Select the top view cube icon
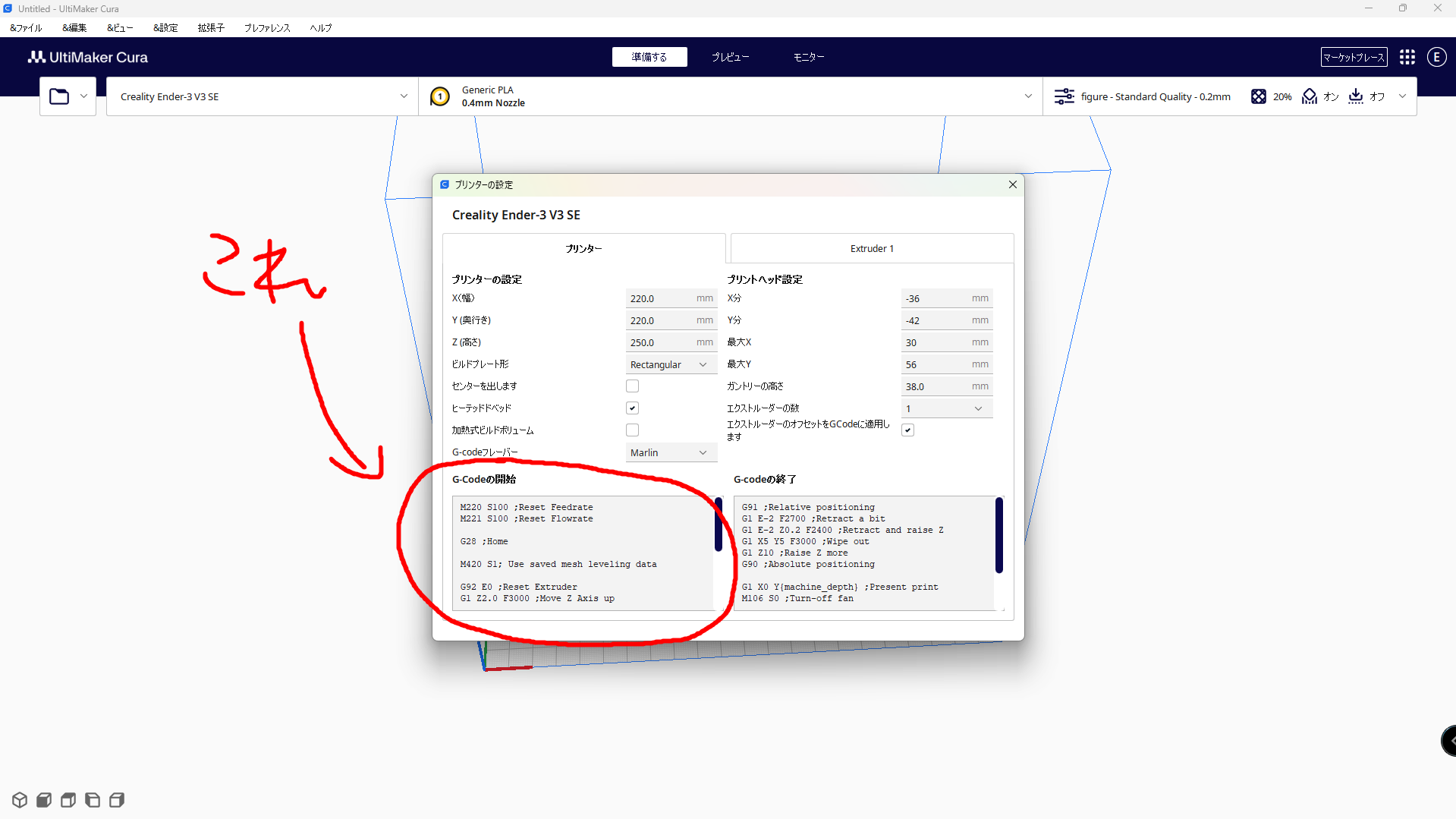Image resolution: width=1456 pixels, height=819 pixels. tap(68, 800)
